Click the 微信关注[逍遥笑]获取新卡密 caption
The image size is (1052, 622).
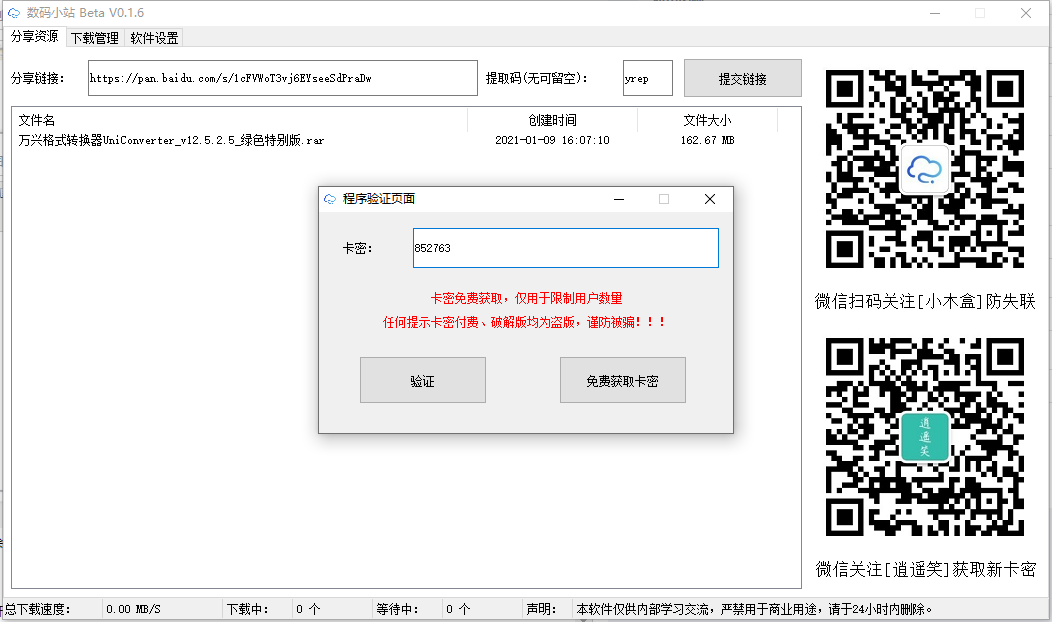925,570
